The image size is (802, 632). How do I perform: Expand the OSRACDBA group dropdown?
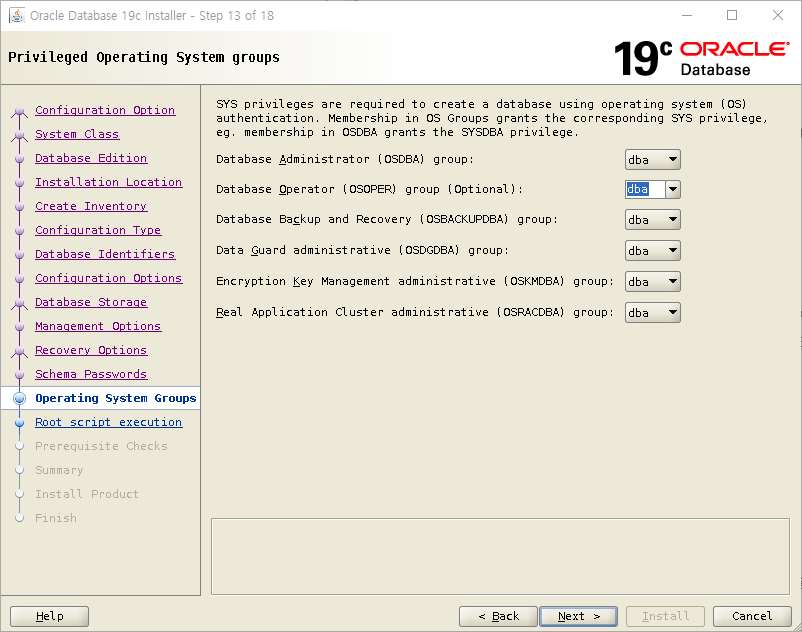pos(653,312)
